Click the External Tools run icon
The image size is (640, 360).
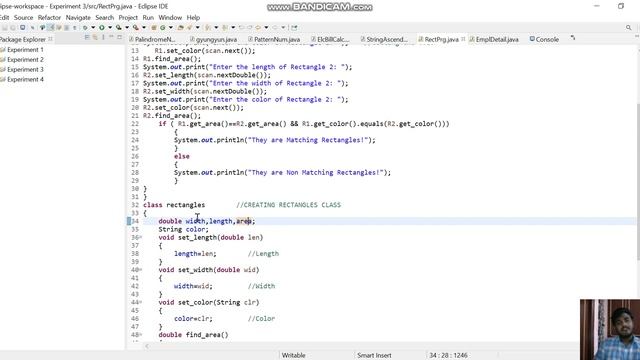pyautogui.click(x=136, y=28)
